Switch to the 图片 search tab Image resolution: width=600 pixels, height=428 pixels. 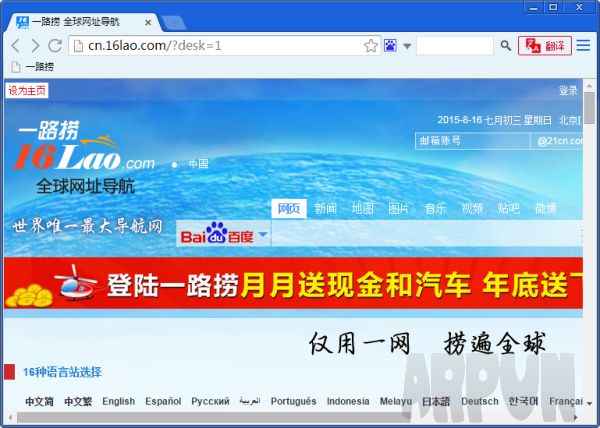pos(399,208)
